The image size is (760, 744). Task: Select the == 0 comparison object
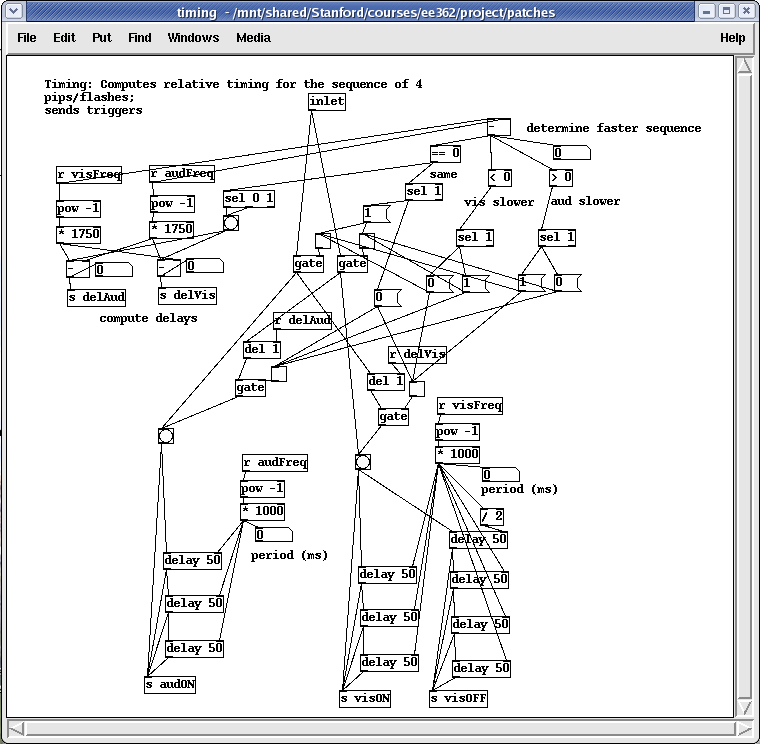pos(445,154)
